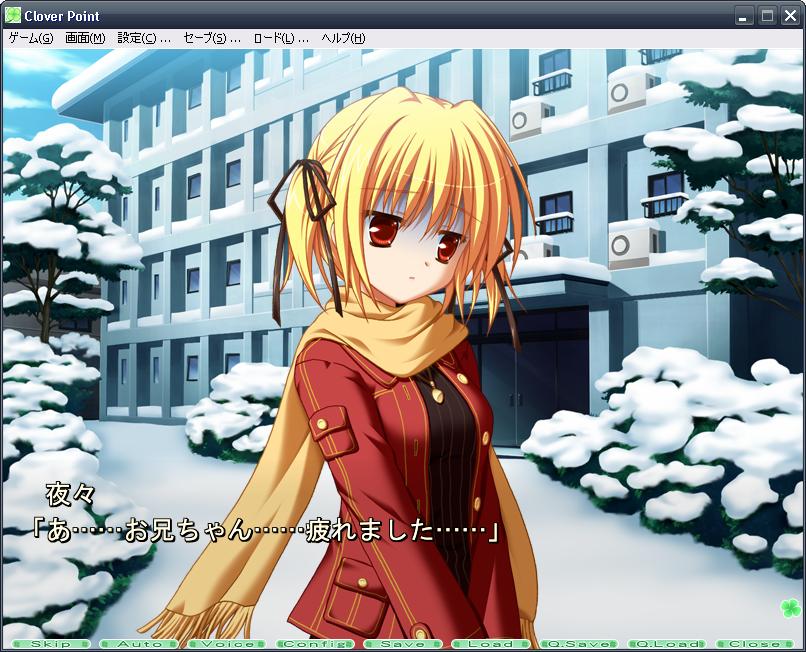Screen dimensions: 806x652
Task: Click the Save button
Action: 402,644
